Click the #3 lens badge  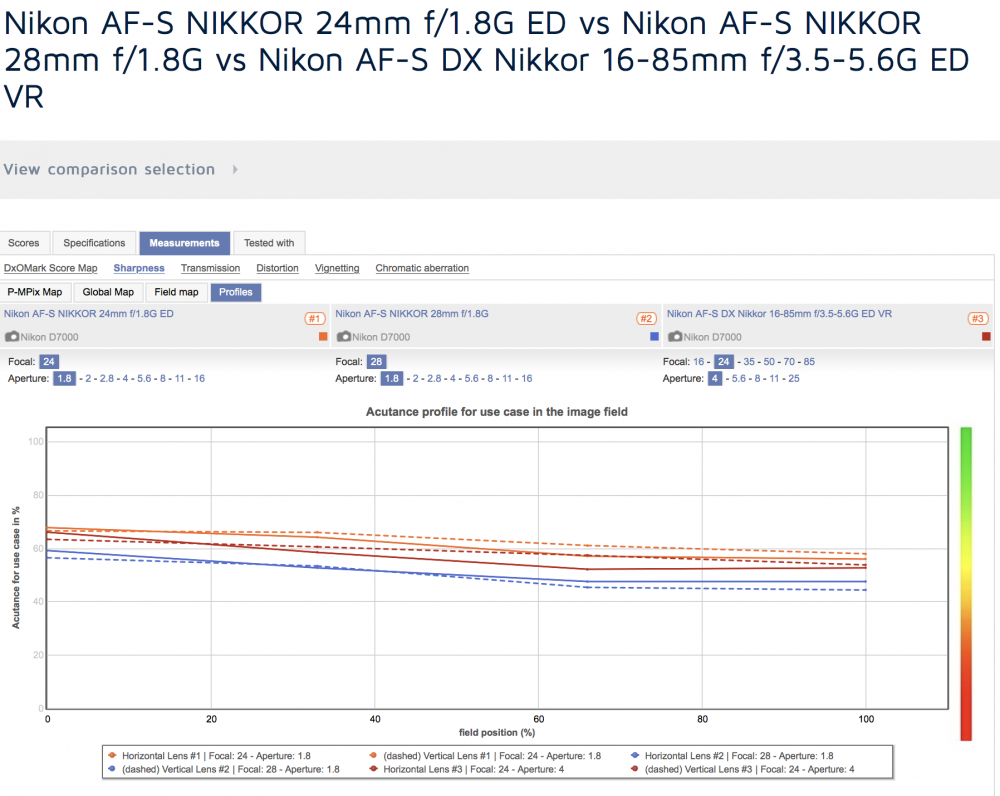(978, 318)
